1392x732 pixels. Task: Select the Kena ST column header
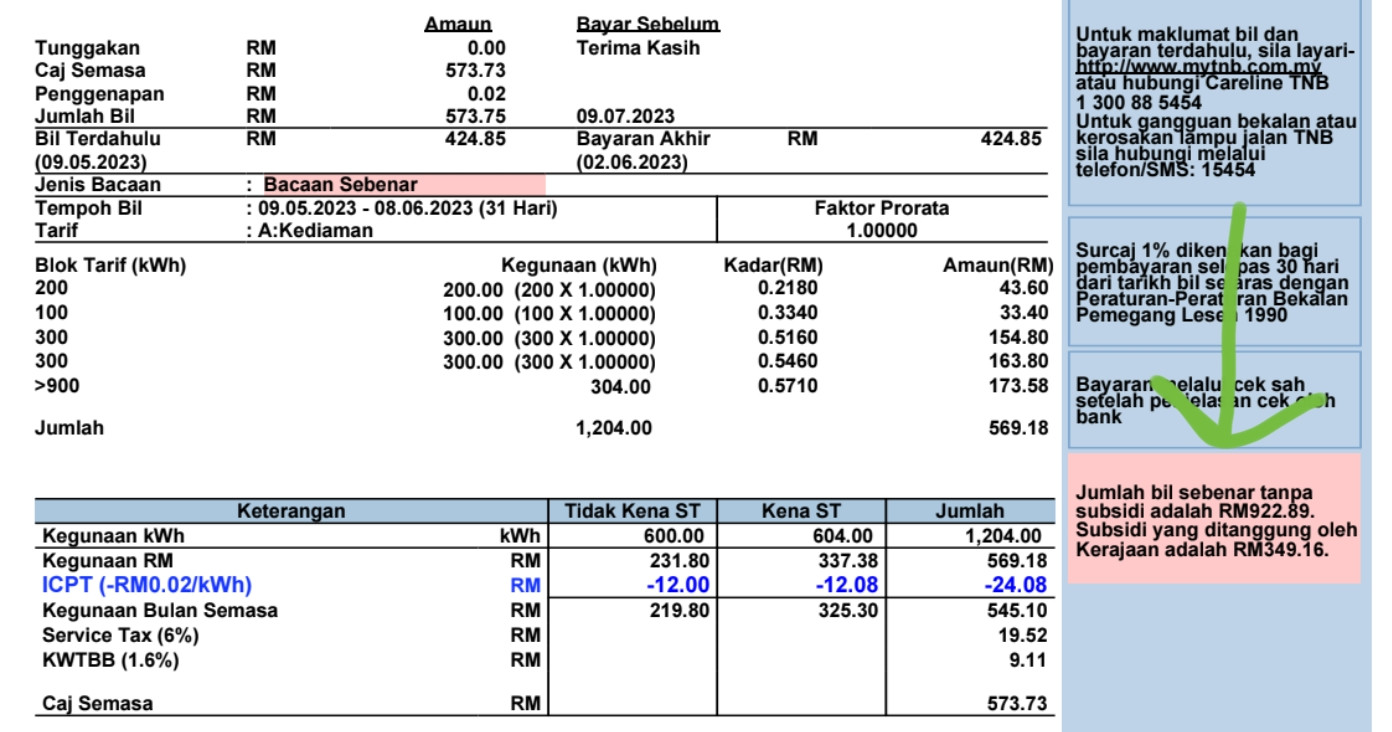[x=801, y=511]
